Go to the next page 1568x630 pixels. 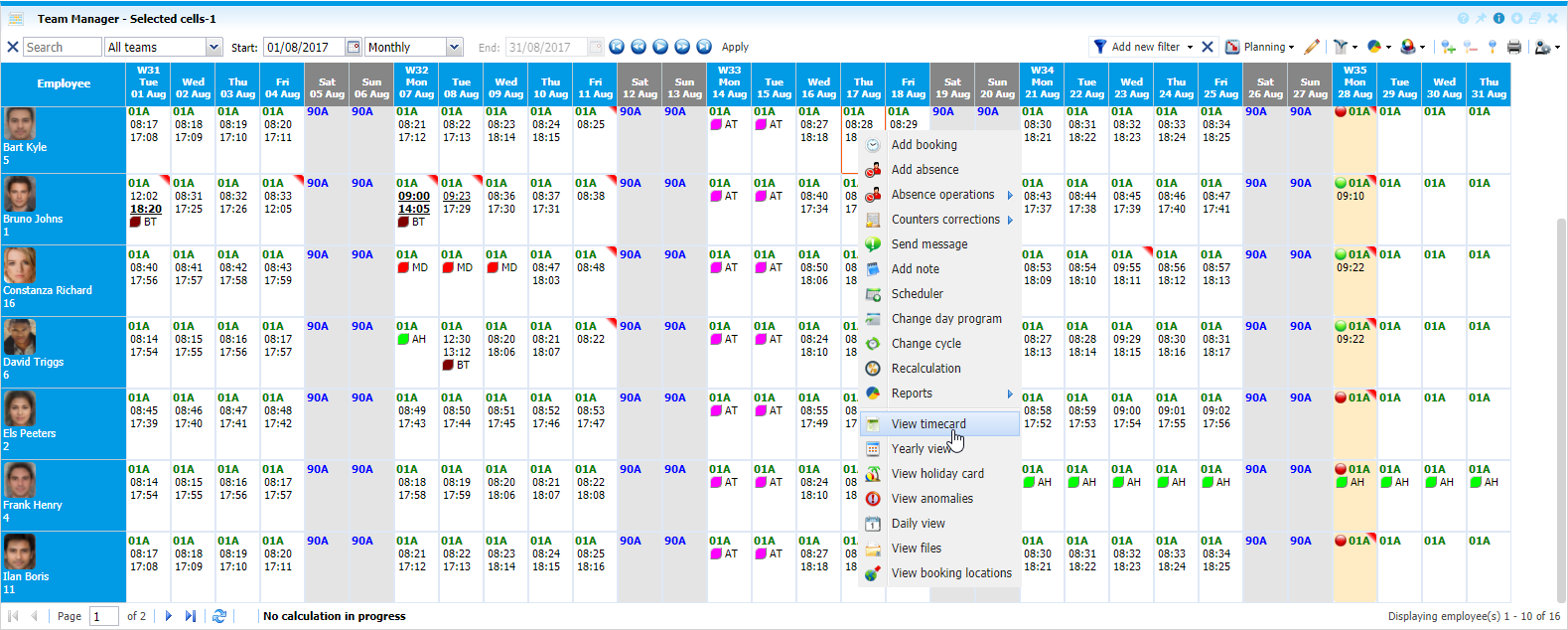[x=169, y=616]
